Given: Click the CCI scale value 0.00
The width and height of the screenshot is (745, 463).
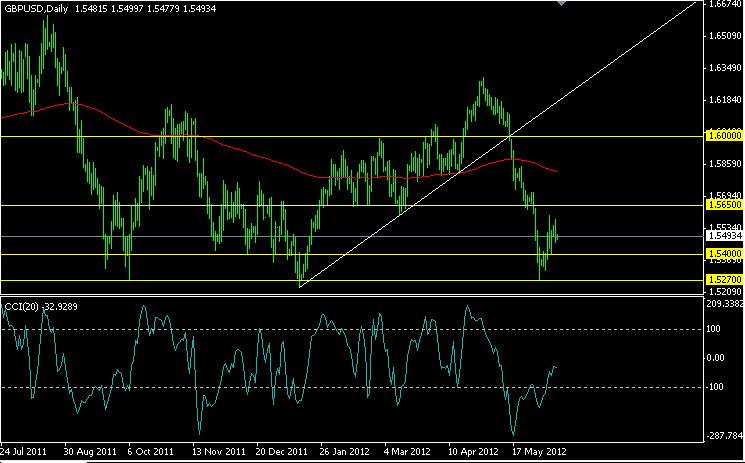Looking at the screenshot, I should [x=716, y=358].
